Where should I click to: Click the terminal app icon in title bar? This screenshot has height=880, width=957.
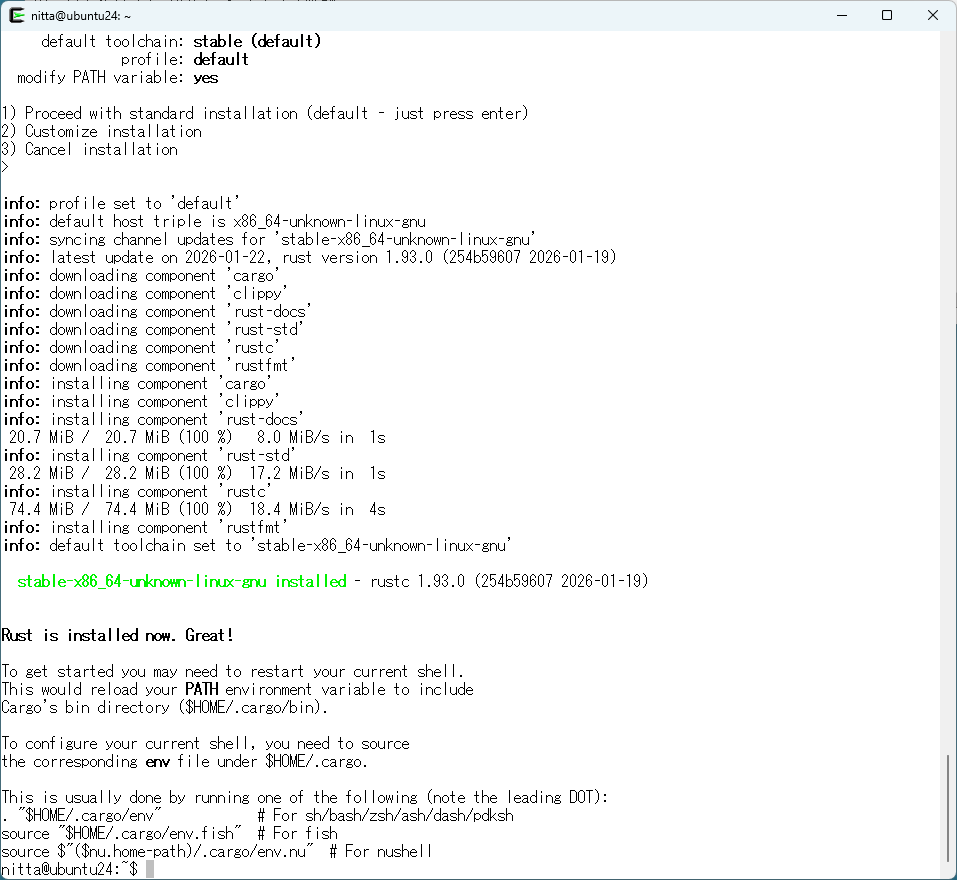coord(17,16)
